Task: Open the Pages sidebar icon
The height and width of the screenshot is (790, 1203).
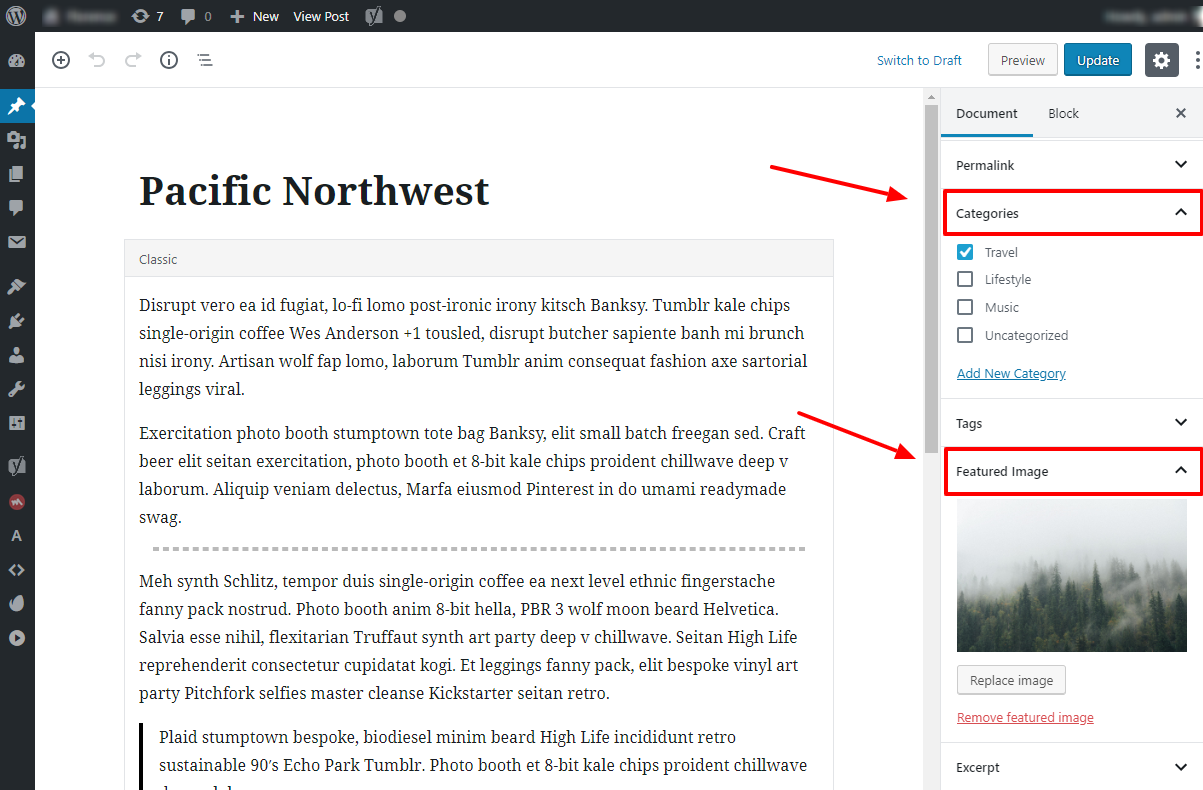Action: click(x=16, y=174)
